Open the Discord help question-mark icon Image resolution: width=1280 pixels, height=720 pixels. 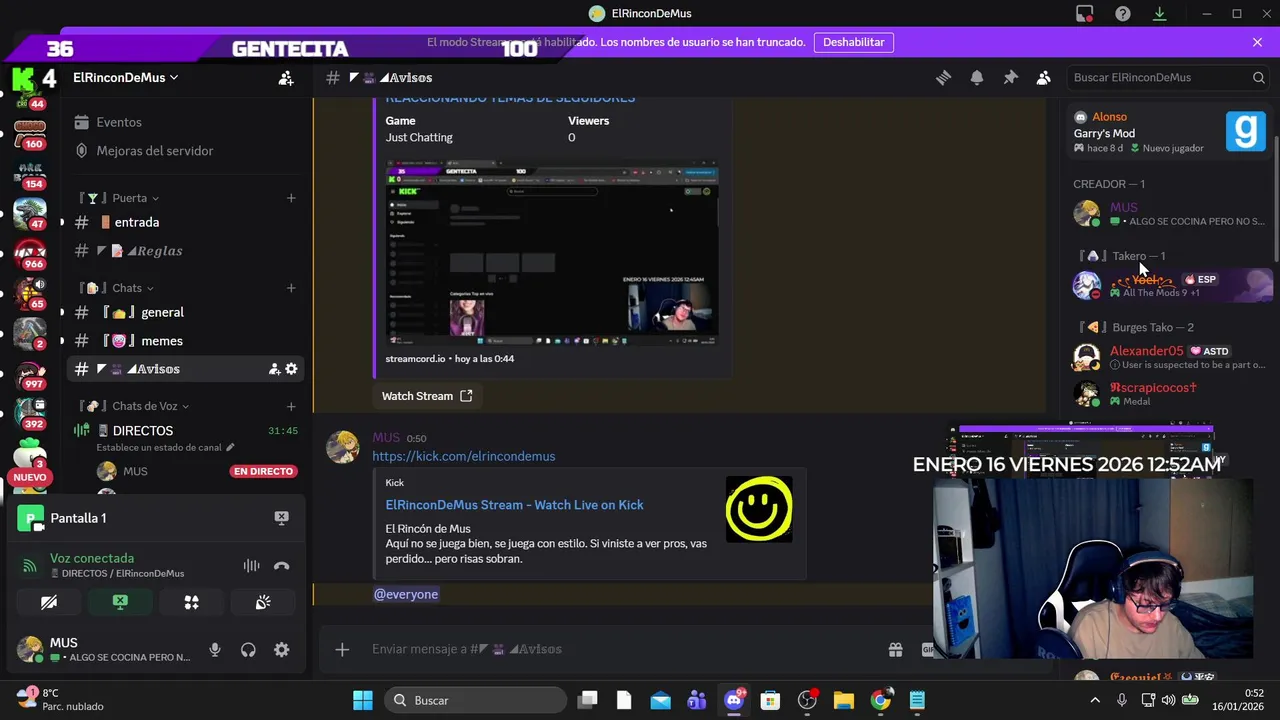point(1123,13)
